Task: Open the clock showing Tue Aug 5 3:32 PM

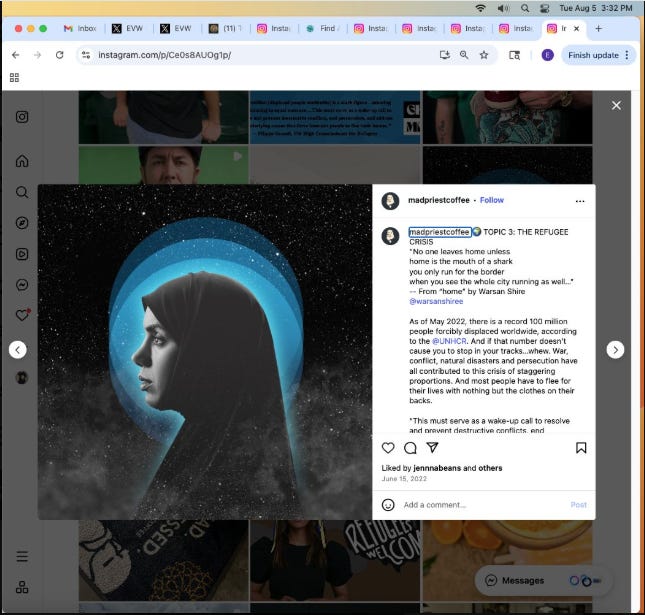Action: point(596,8)
